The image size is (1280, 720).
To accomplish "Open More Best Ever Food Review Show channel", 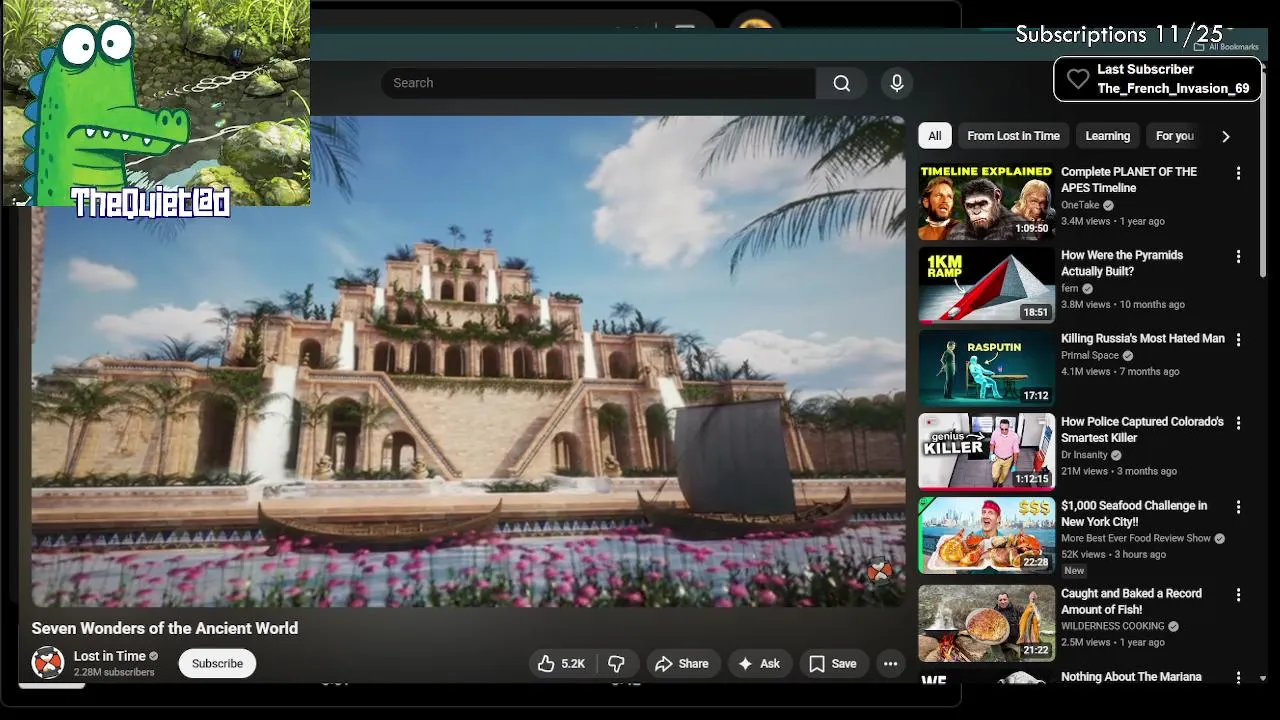I will point(1136,538).
